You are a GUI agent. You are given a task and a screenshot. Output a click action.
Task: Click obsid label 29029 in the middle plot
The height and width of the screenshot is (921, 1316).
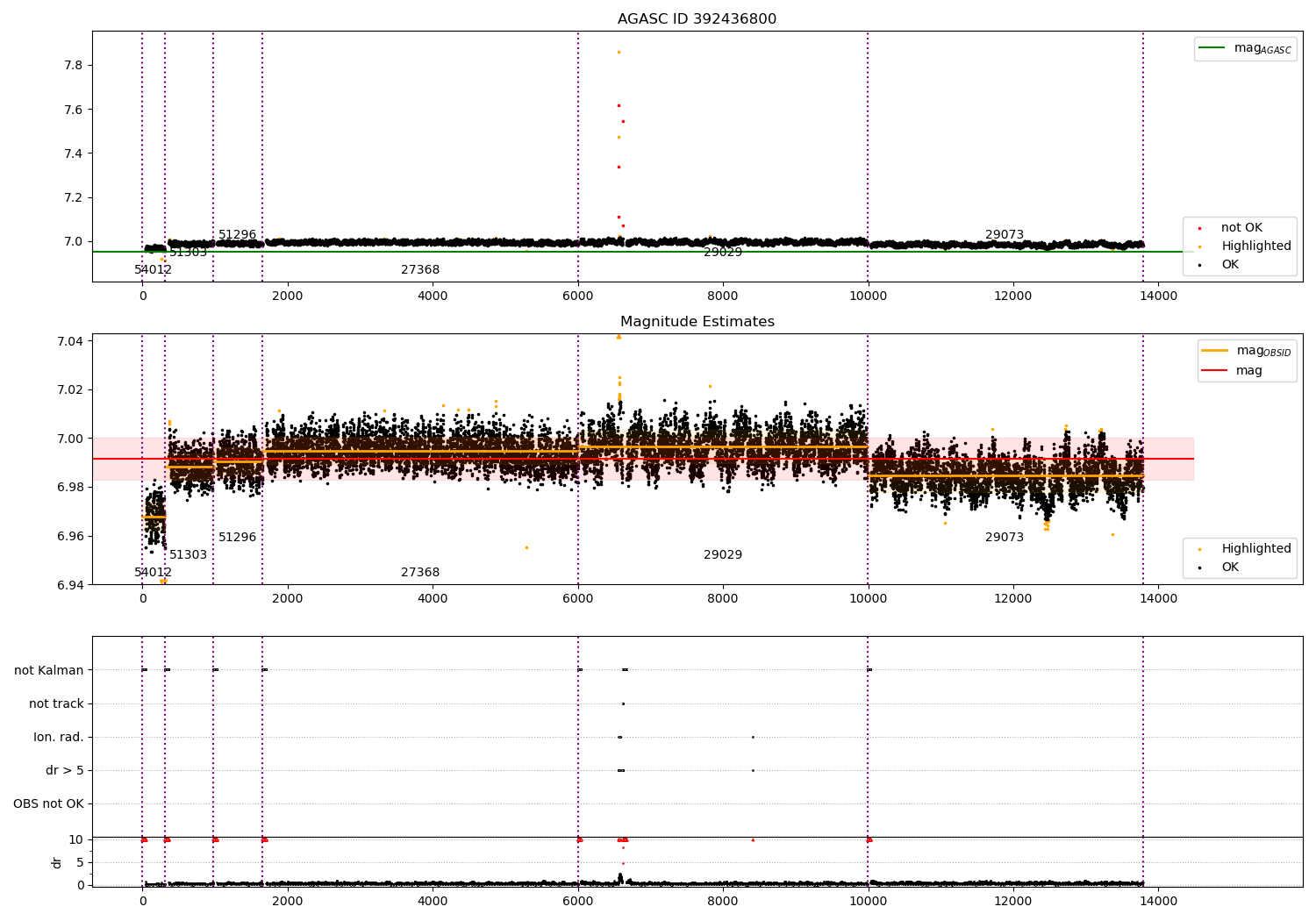(723, 555)
